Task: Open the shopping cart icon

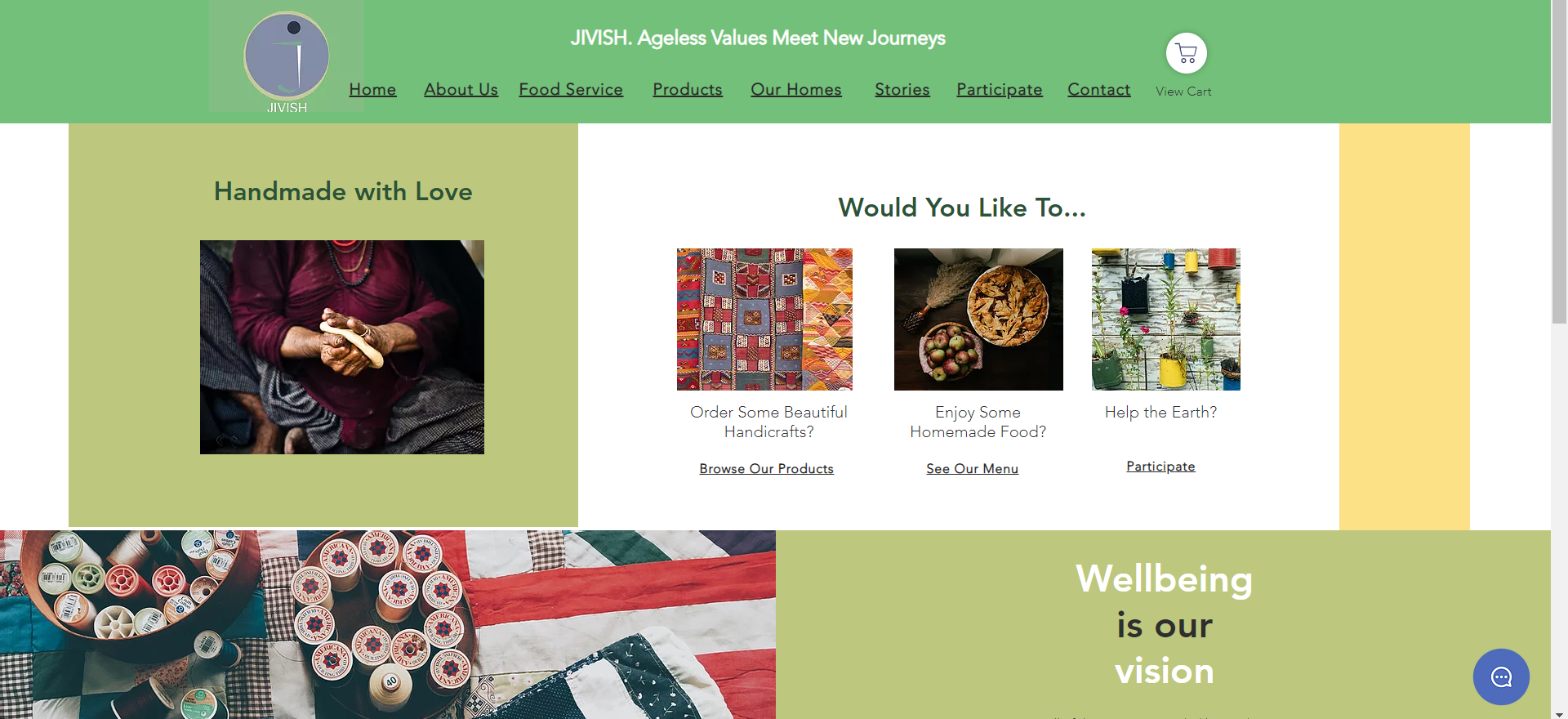Action: click(x=1186, y=54)
